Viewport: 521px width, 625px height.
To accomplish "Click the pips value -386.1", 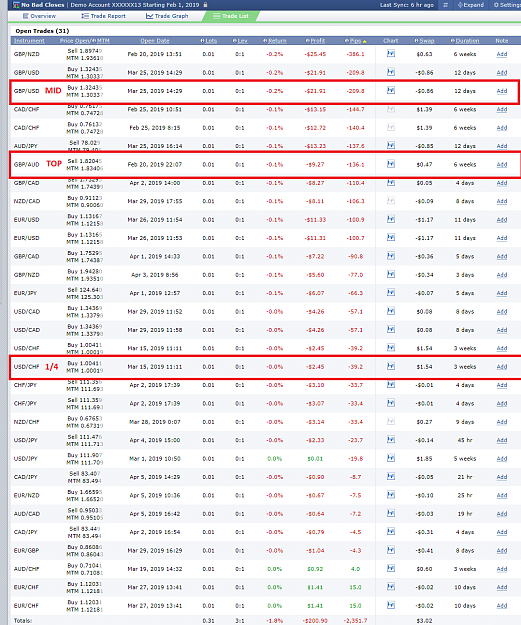I will (355, 54).
